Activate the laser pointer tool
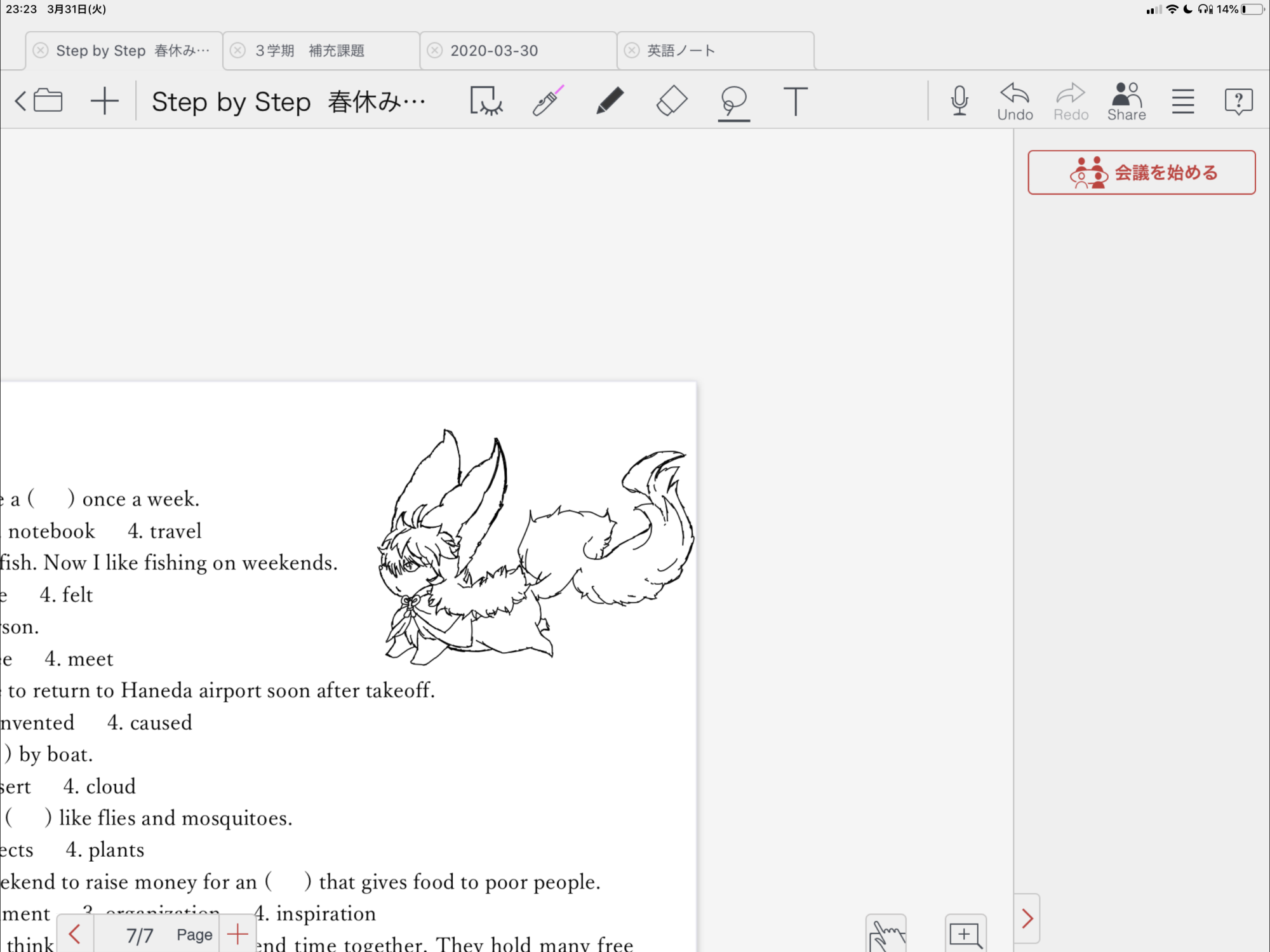This screenshot has height=952, width=1270. pos(547,100)
